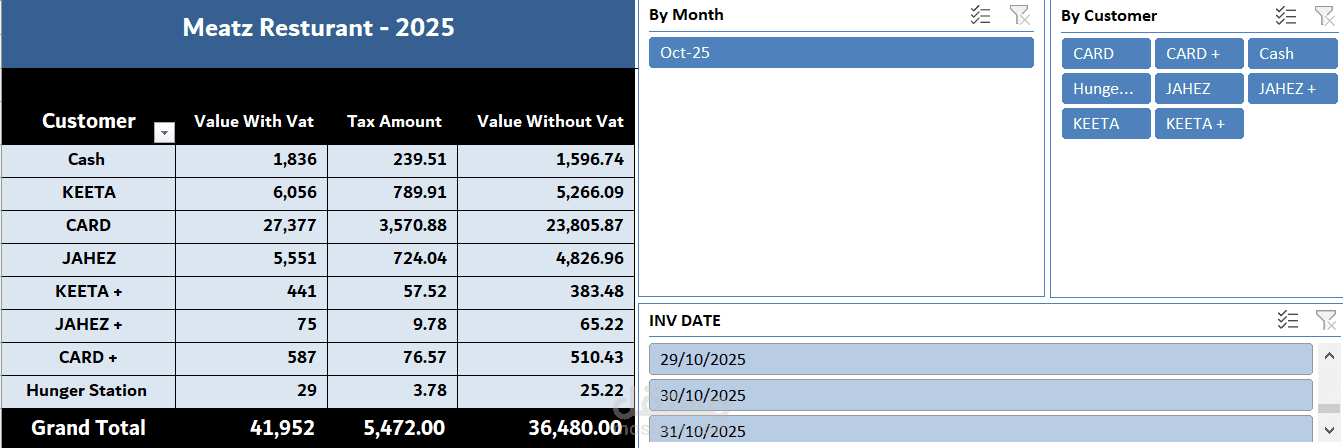
Task: Select CARD slicer button
Action: pyautogui.click(x=1106, y=54)
